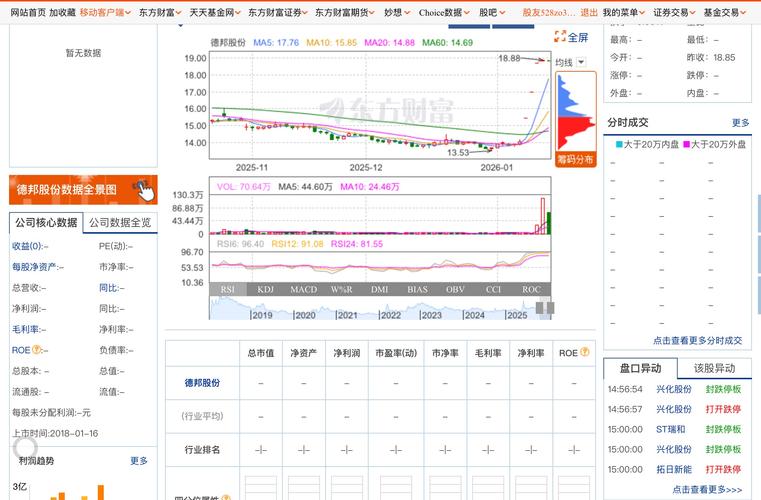The height and width of the screenshot is (500, 761).
Task: Open fullscreen chart view icon
Action: point(560,36)
